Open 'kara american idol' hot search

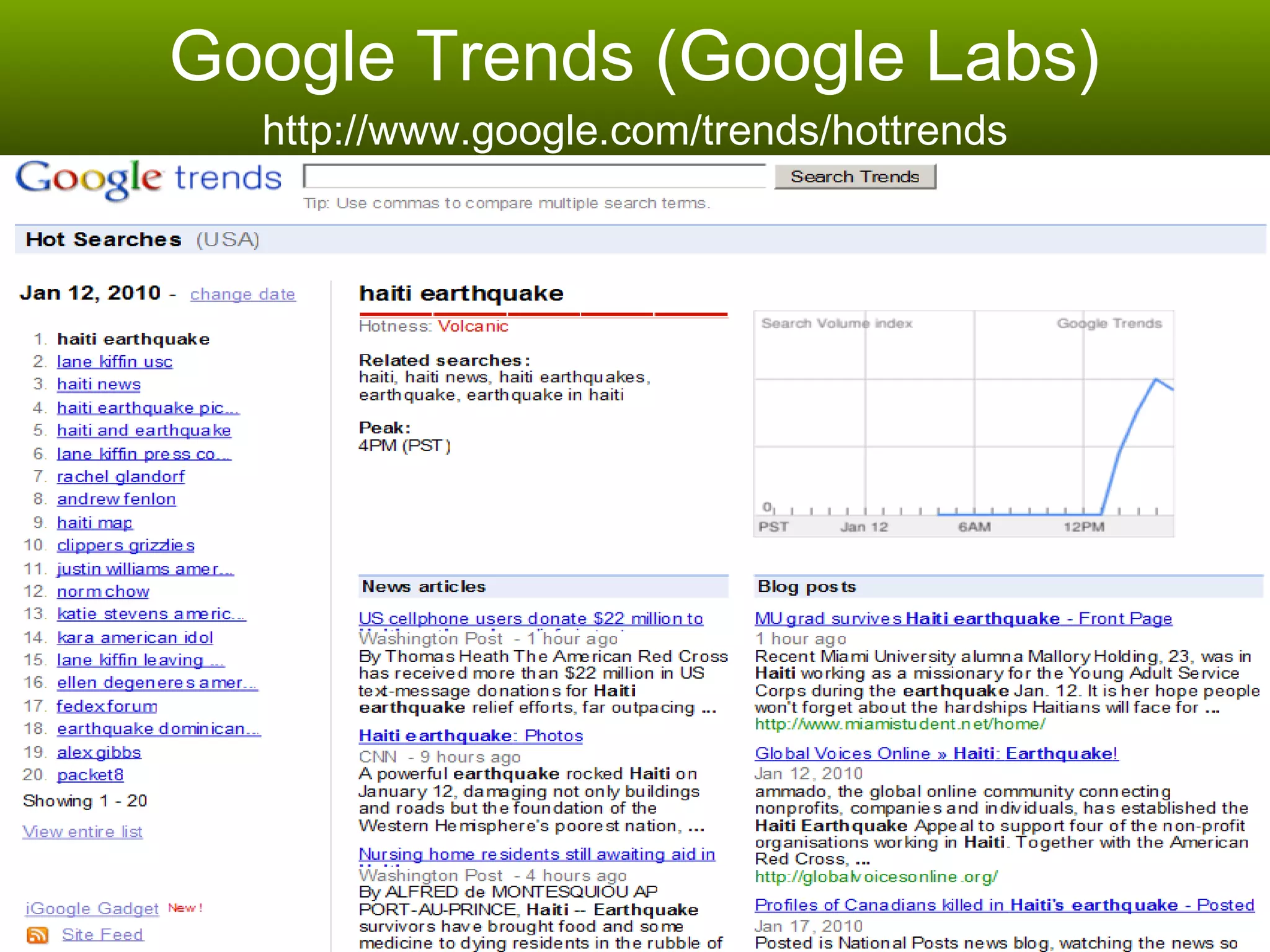pyautogui.click(x=135, y=637)
